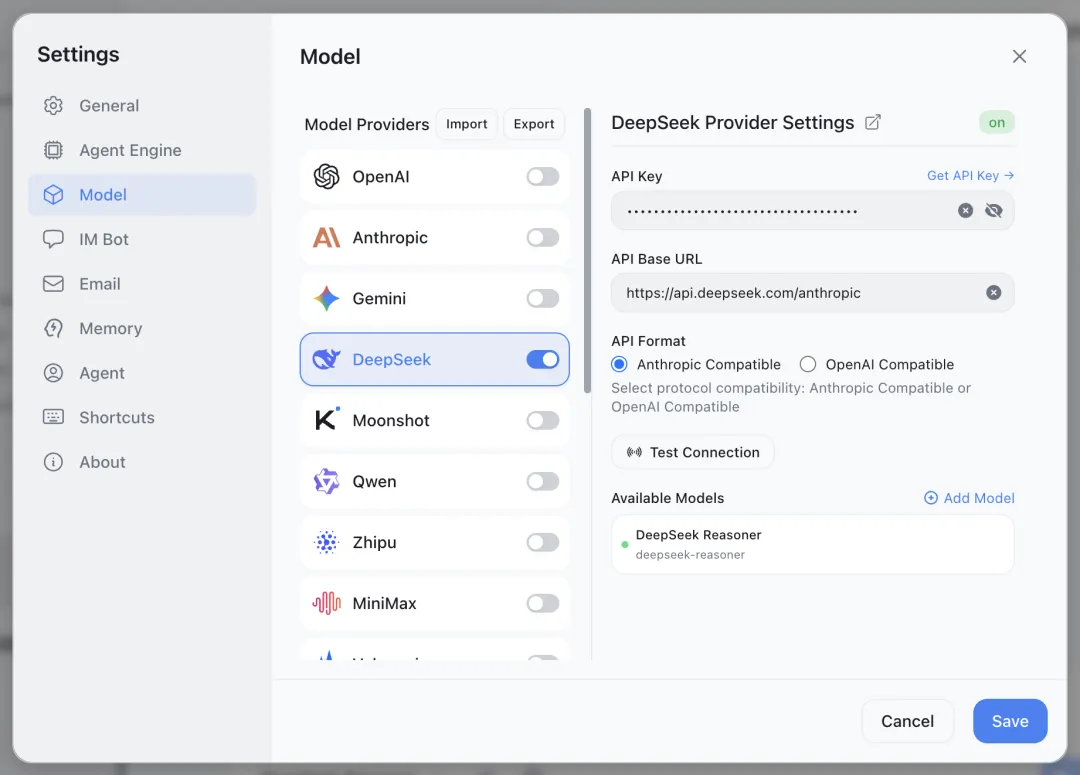Clear the API Key field with X icon
The image size is (1080, 775).
coord(965,211)
